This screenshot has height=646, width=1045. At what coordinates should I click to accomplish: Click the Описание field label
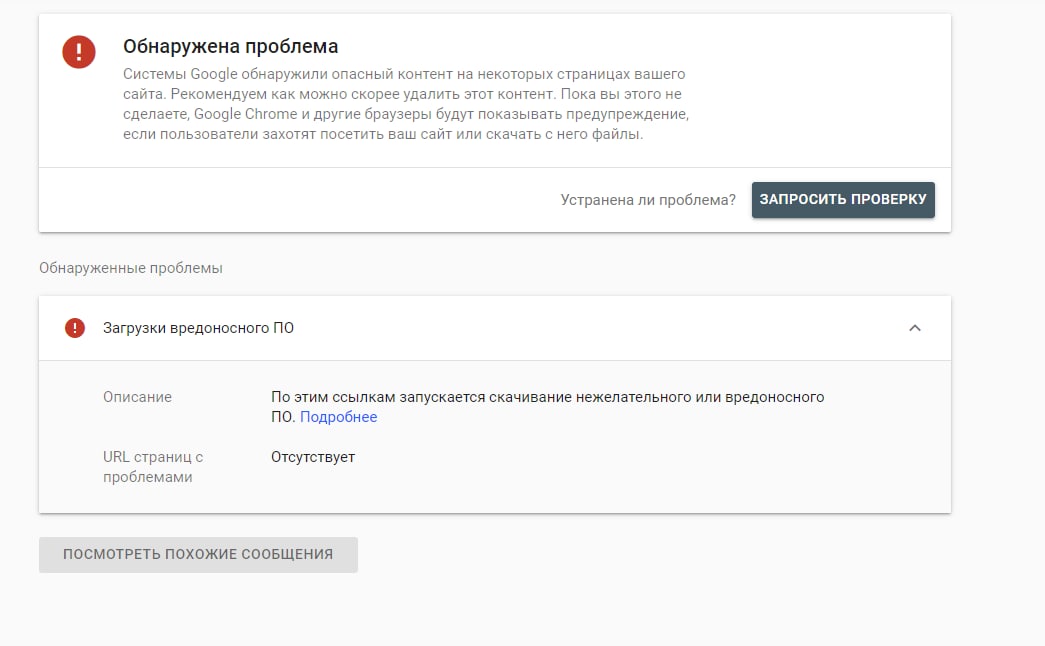point(137,397)
